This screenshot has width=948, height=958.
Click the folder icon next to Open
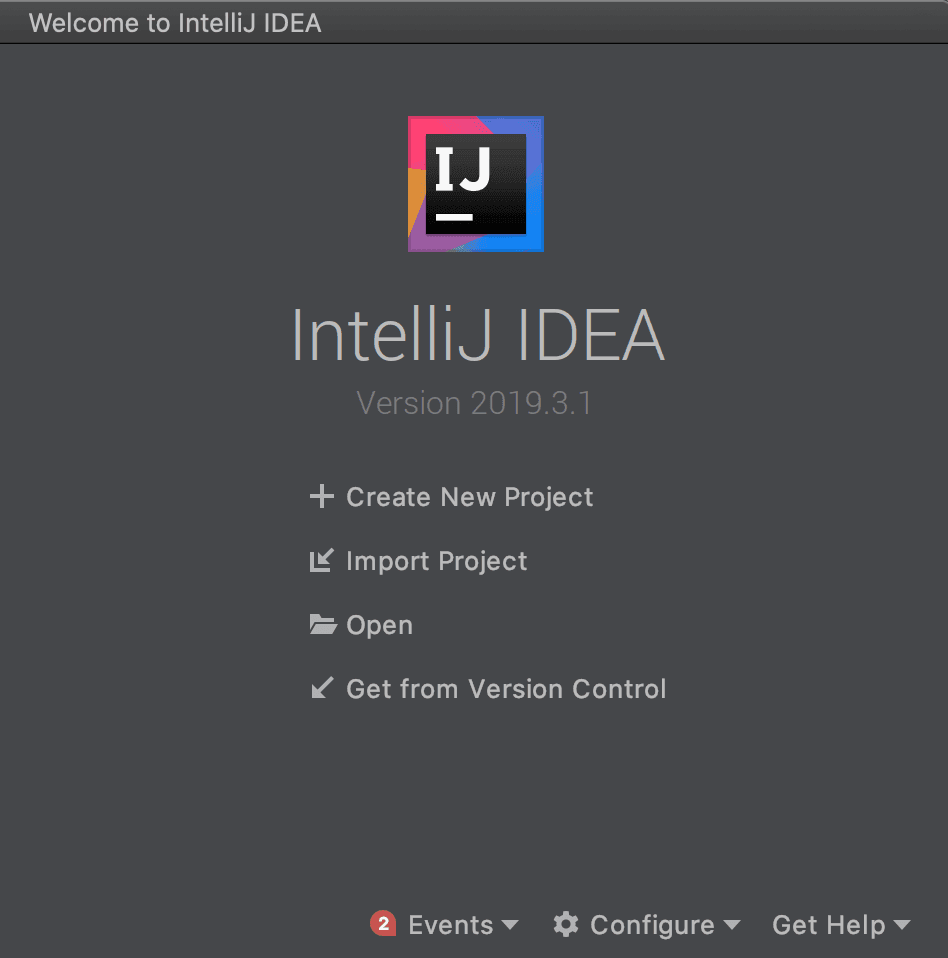(x=322, y=625)
